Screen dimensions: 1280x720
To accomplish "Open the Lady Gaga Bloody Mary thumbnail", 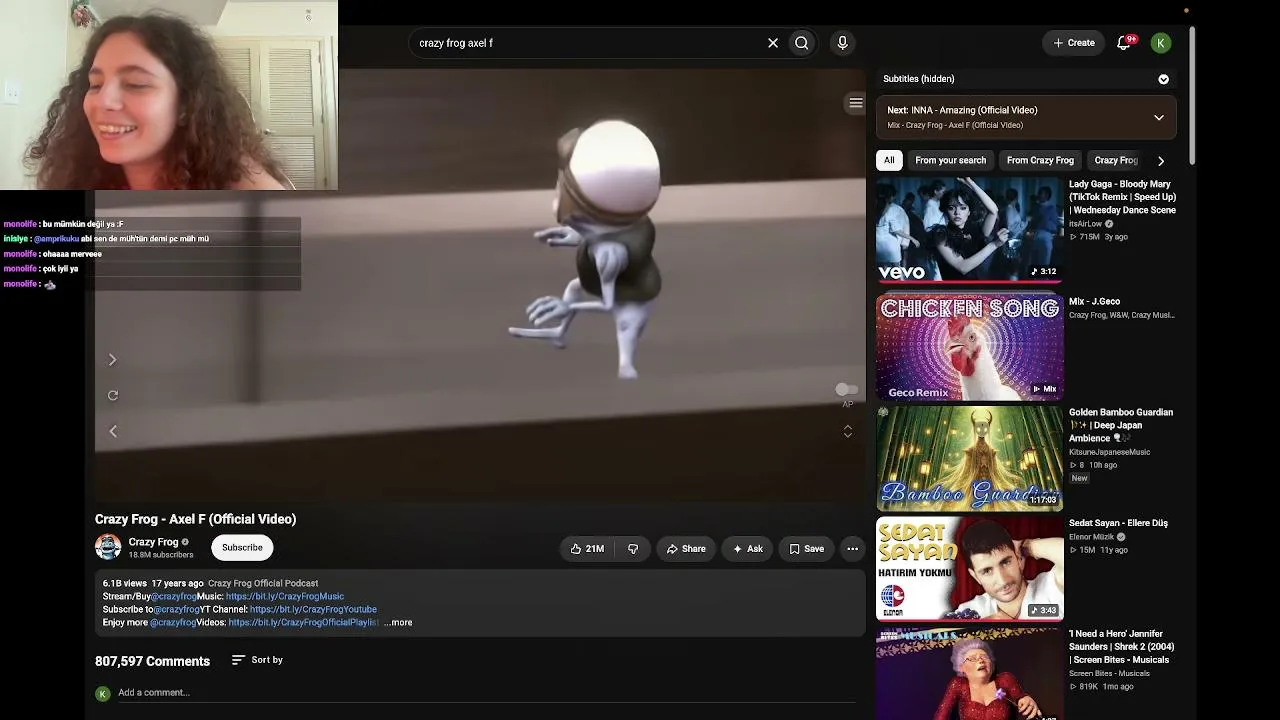I will point(970,229).
